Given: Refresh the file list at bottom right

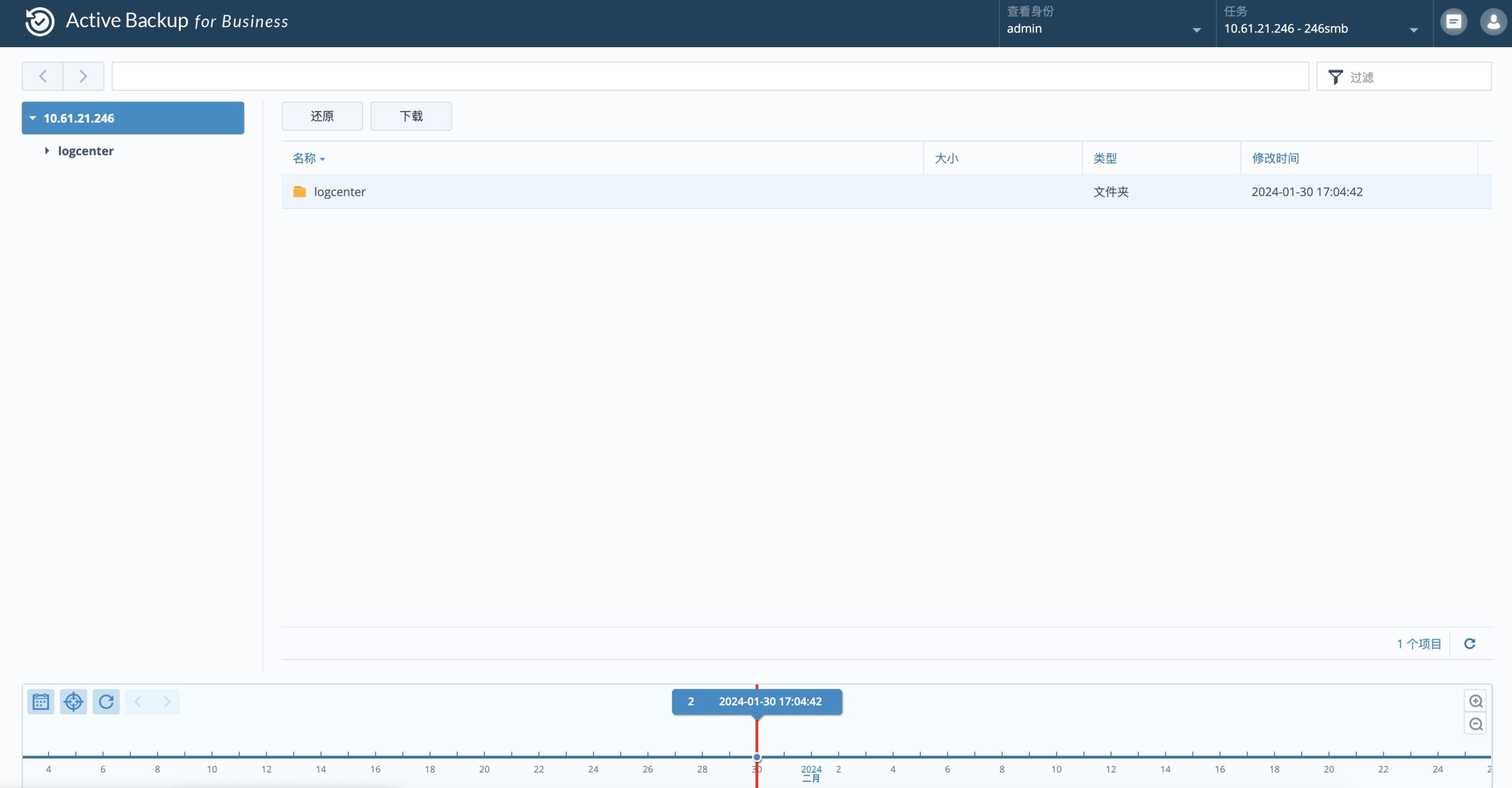Looking at the screenshot, I should 1470,644.
